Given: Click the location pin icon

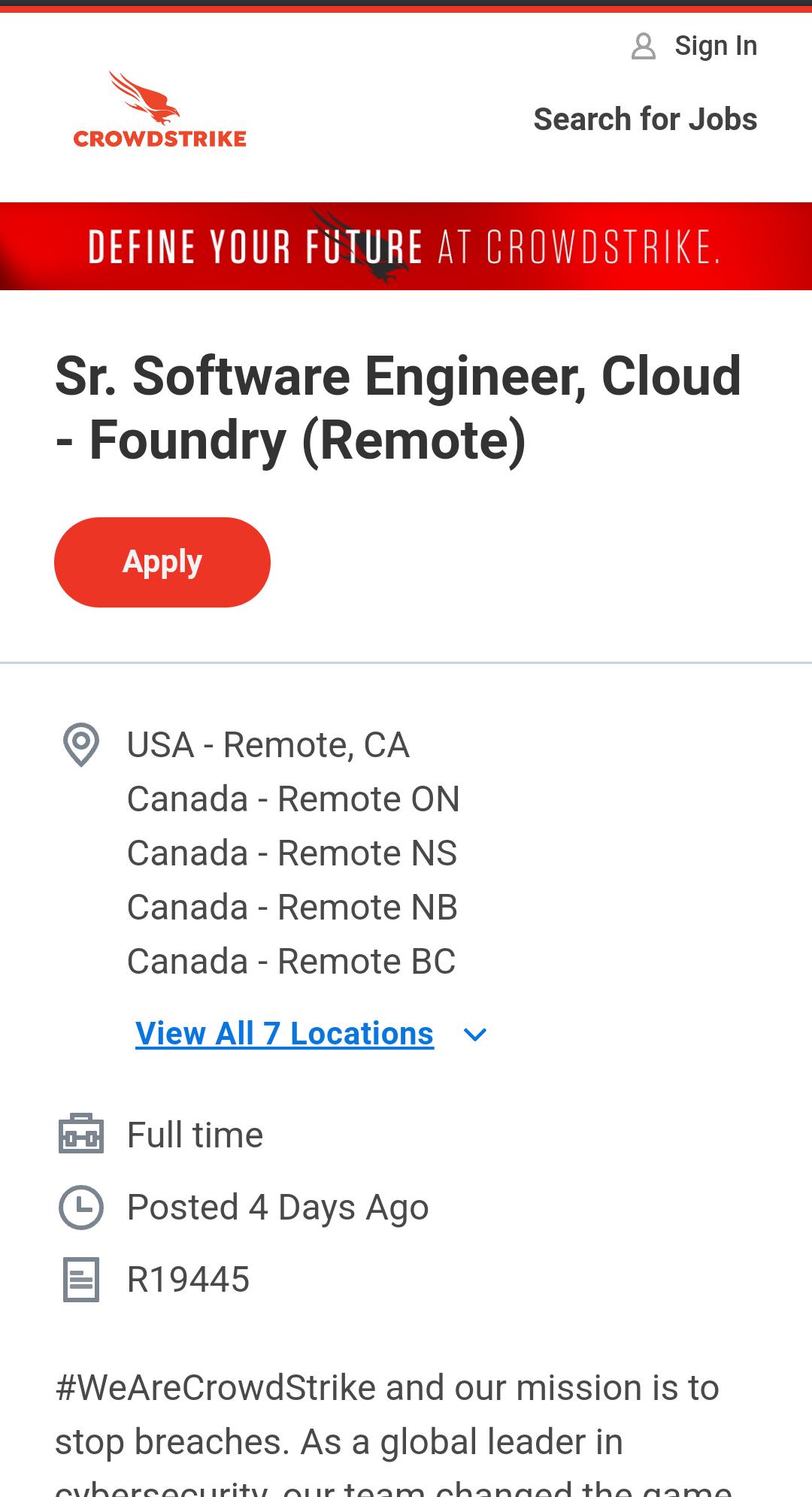Looking at the screenshot, I should coord(80,744).
